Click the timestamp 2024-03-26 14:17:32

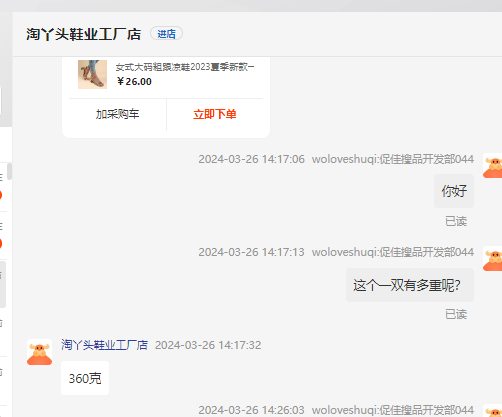[x=208, y=345]
